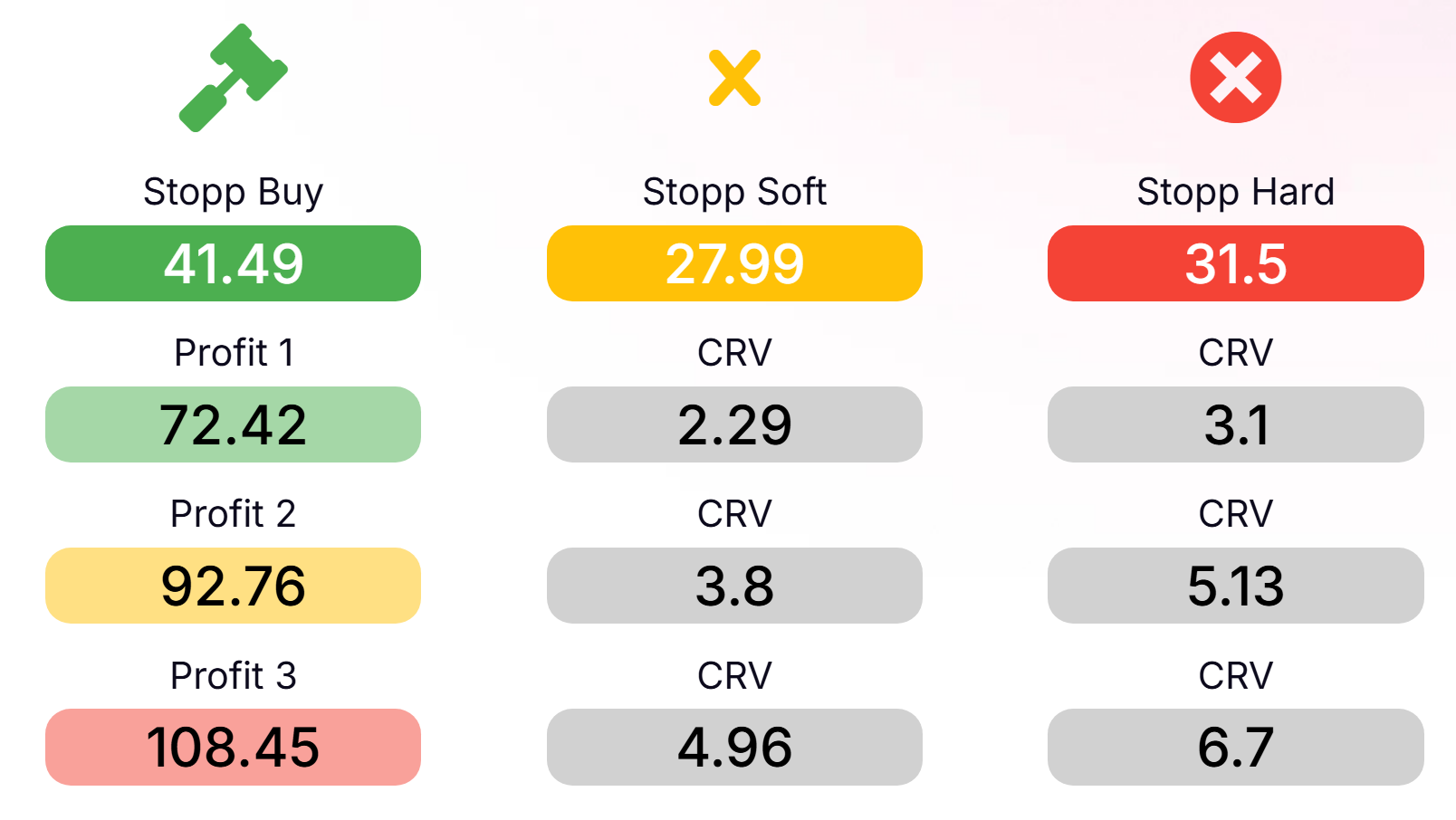Screen dimensions: 1456x820
Task: Click the yellow X Stopp Soft icon
Action: click(x=734, y=78)
